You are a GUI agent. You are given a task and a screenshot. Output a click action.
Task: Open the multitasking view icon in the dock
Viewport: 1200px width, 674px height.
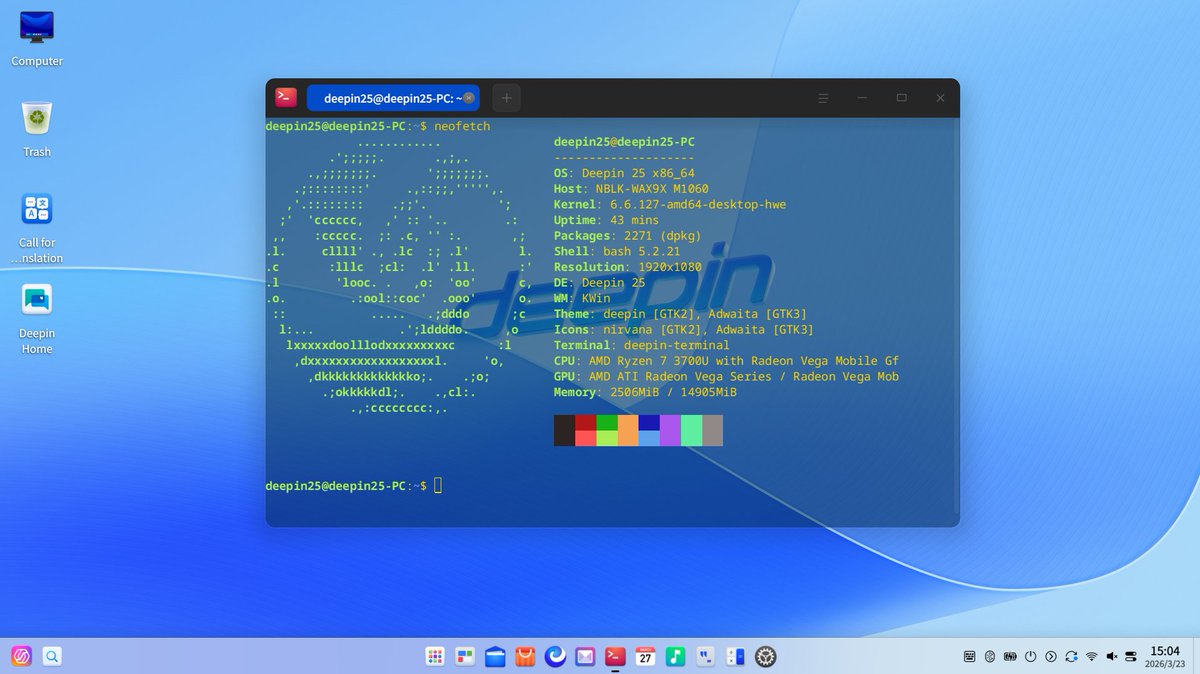pyautogui.click(x=465, y=656)
